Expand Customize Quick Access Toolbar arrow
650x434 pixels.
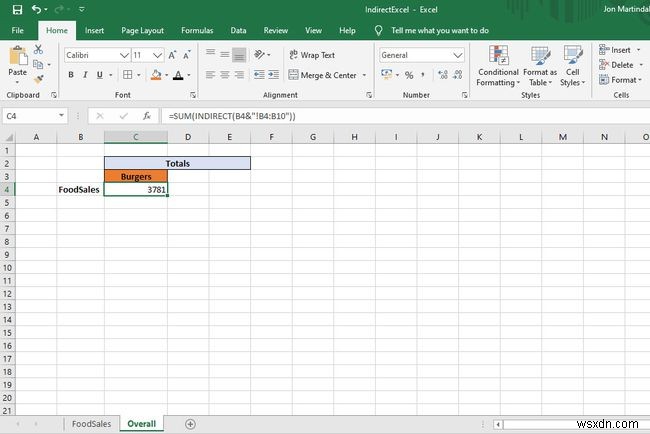pyautogui.click(x=82, y=9)
